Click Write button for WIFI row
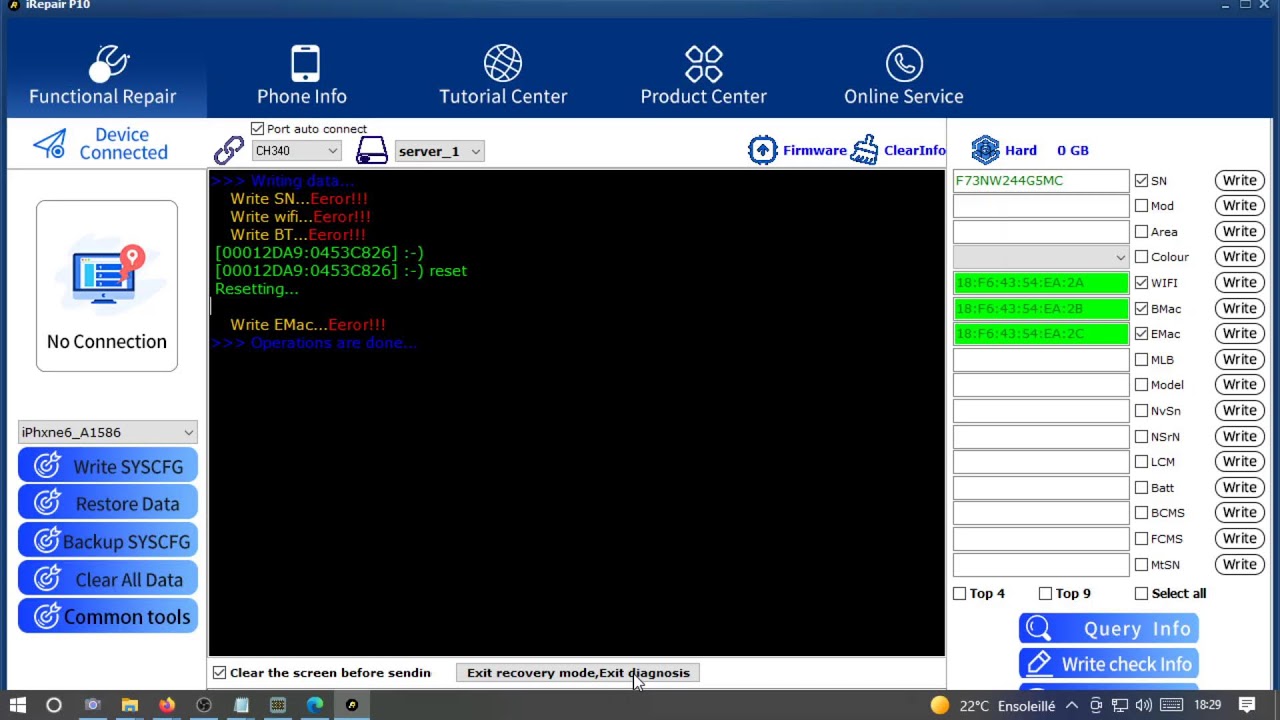The image size is (1280, 720). tap(1239, 283)
